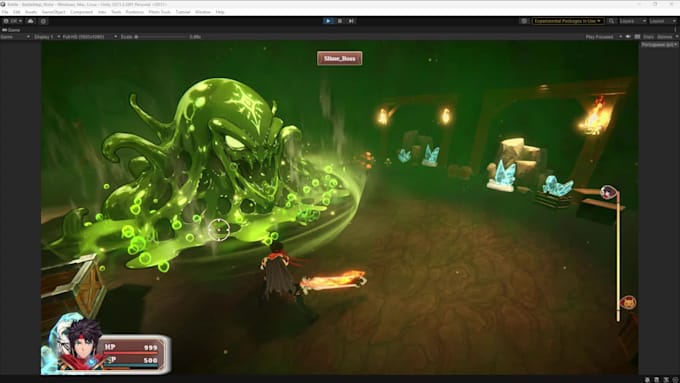Click the aiming reticle on the slime
Screen dimensions: 680x383
pos(219,229)
